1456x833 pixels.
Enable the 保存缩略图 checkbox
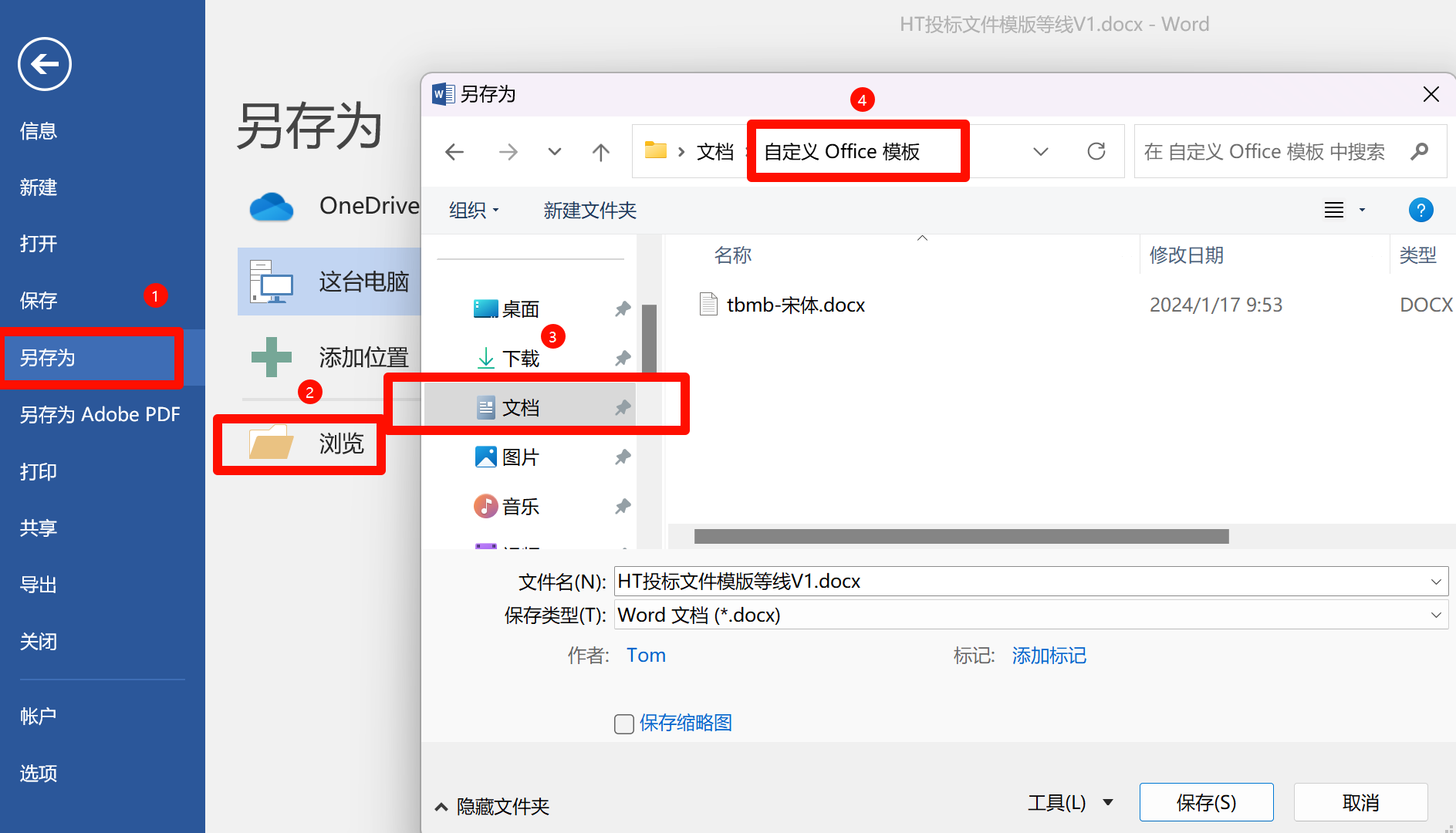(624, 723)
